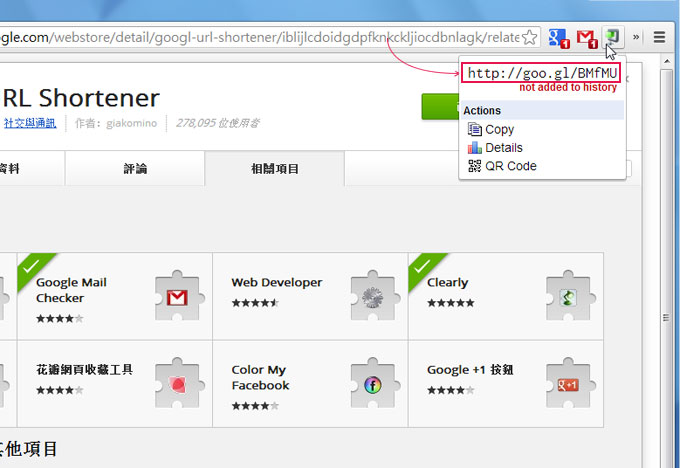Click the Clearly five-star rating
This screenshot has width=680, height=468.
451,303
